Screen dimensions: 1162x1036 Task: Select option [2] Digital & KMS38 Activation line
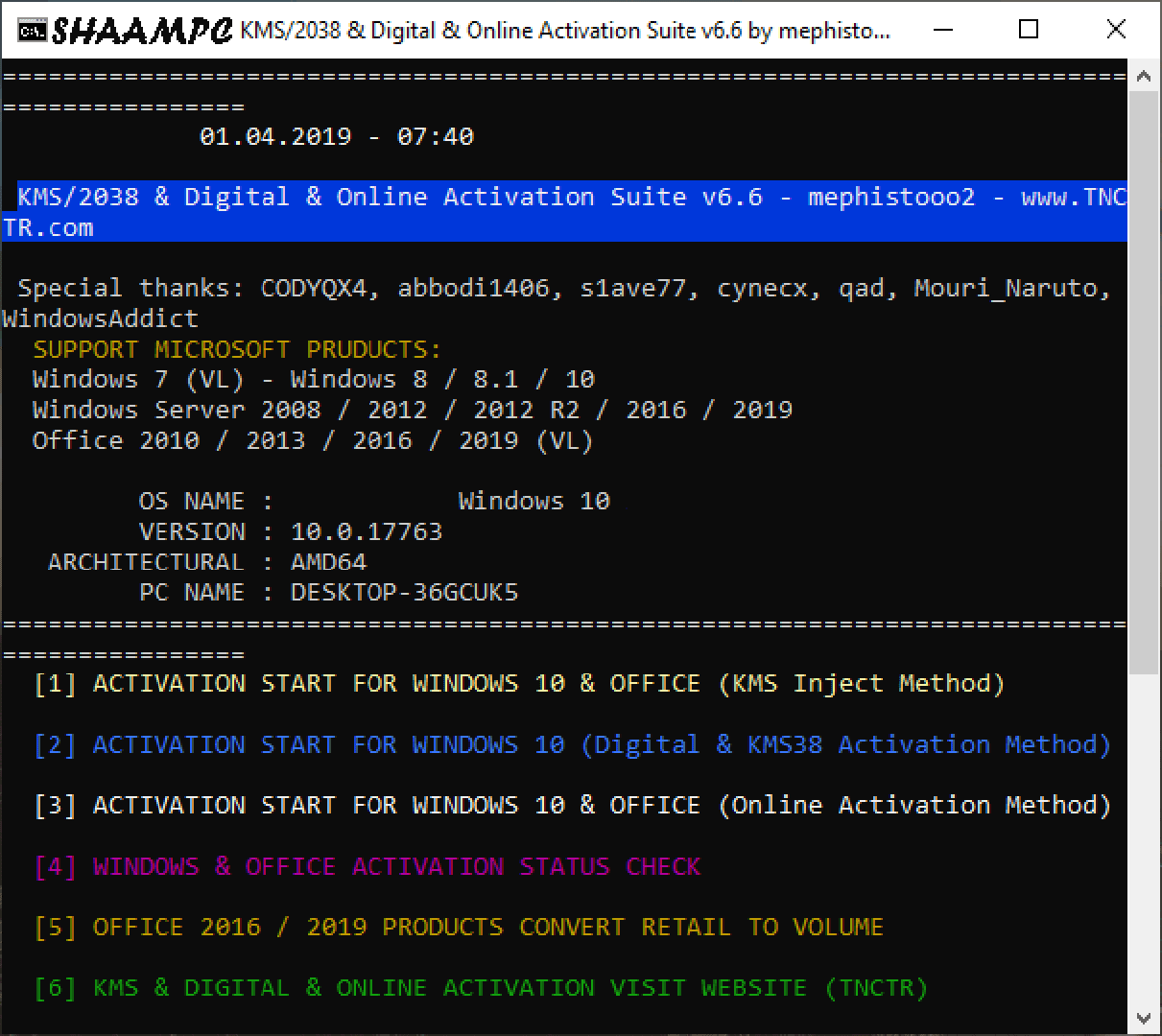coord(572,745)
